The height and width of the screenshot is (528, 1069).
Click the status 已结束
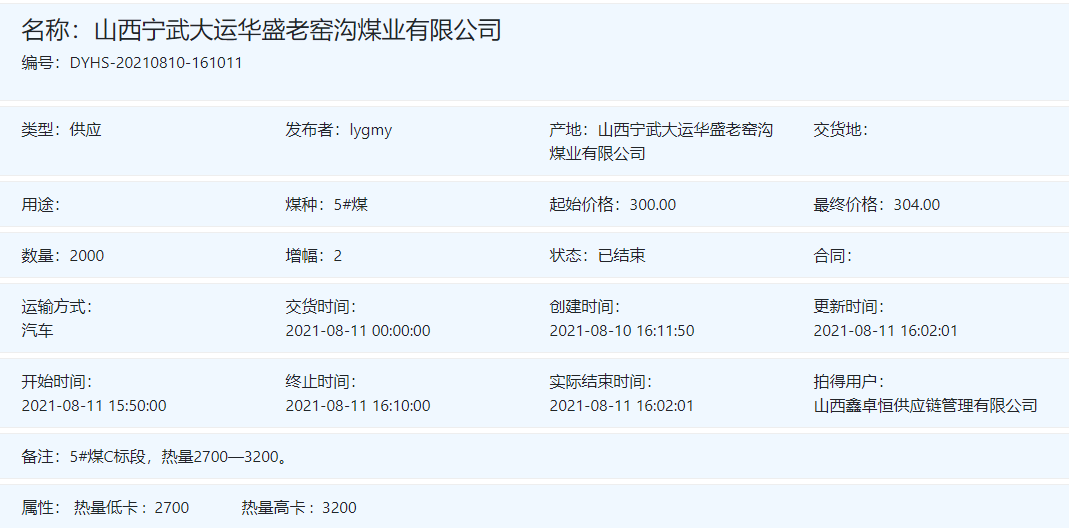[622, 256]
